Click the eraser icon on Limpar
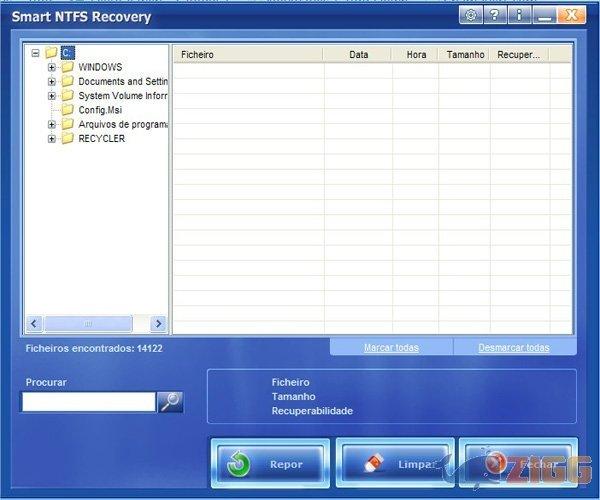 [375, 463]
